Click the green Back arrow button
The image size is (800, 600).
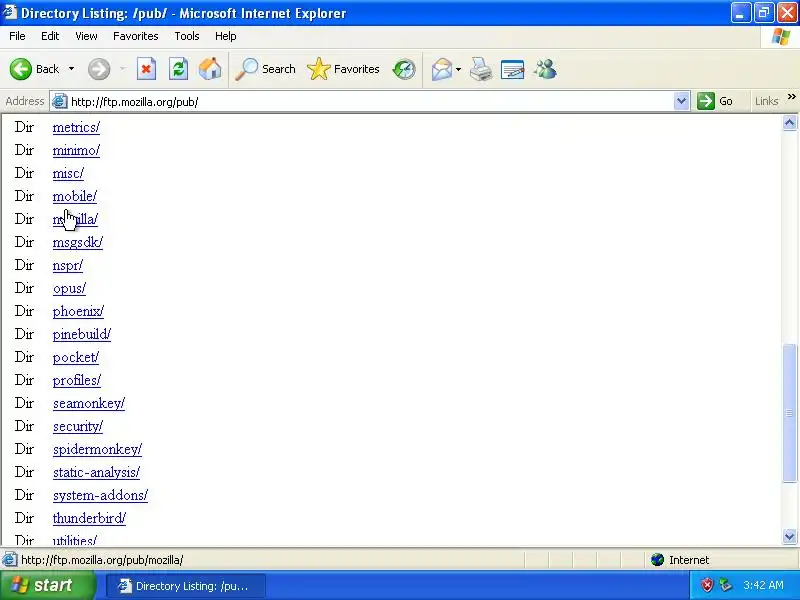click(x=21, y=69)
